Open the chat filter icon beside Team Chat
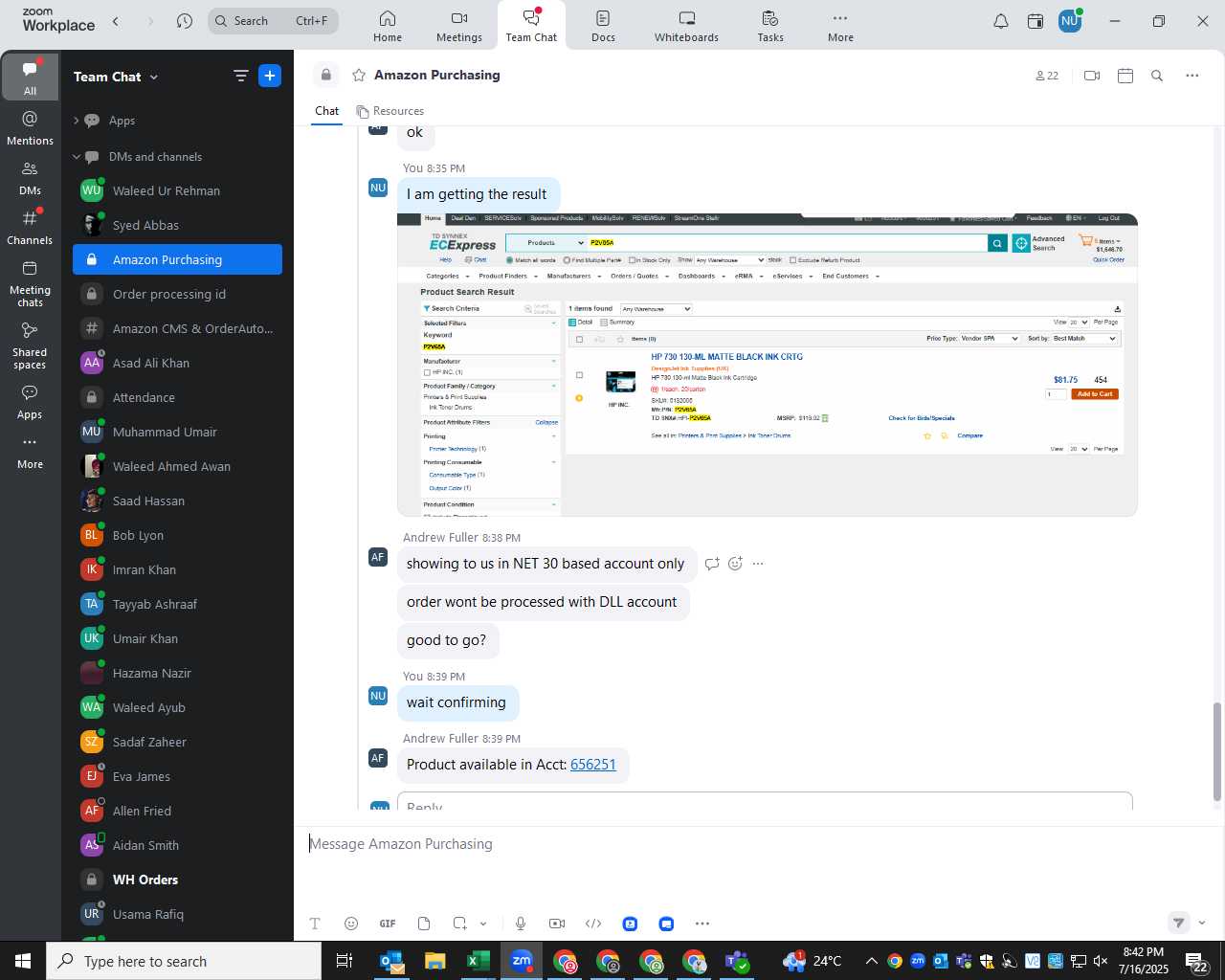This screenshot has height=980, width=1225. (241, 77)
